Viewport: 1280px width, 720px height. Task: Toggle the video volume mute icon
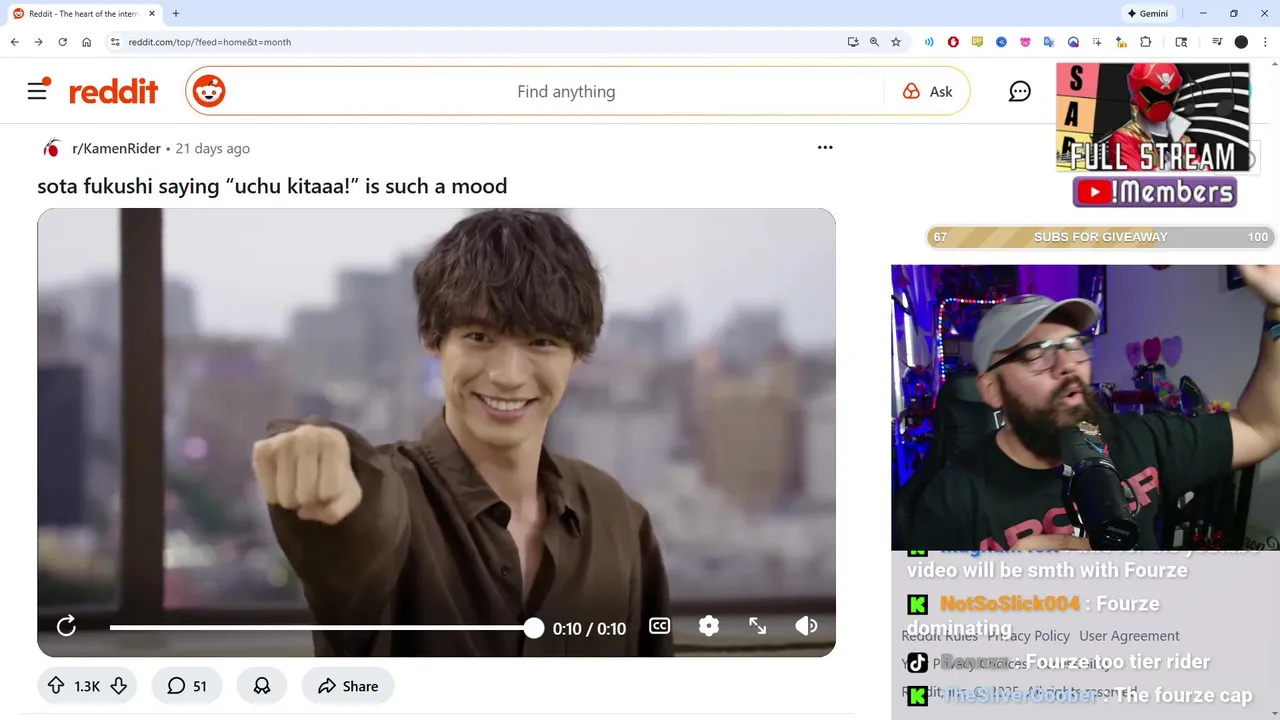tap(806, 626)
